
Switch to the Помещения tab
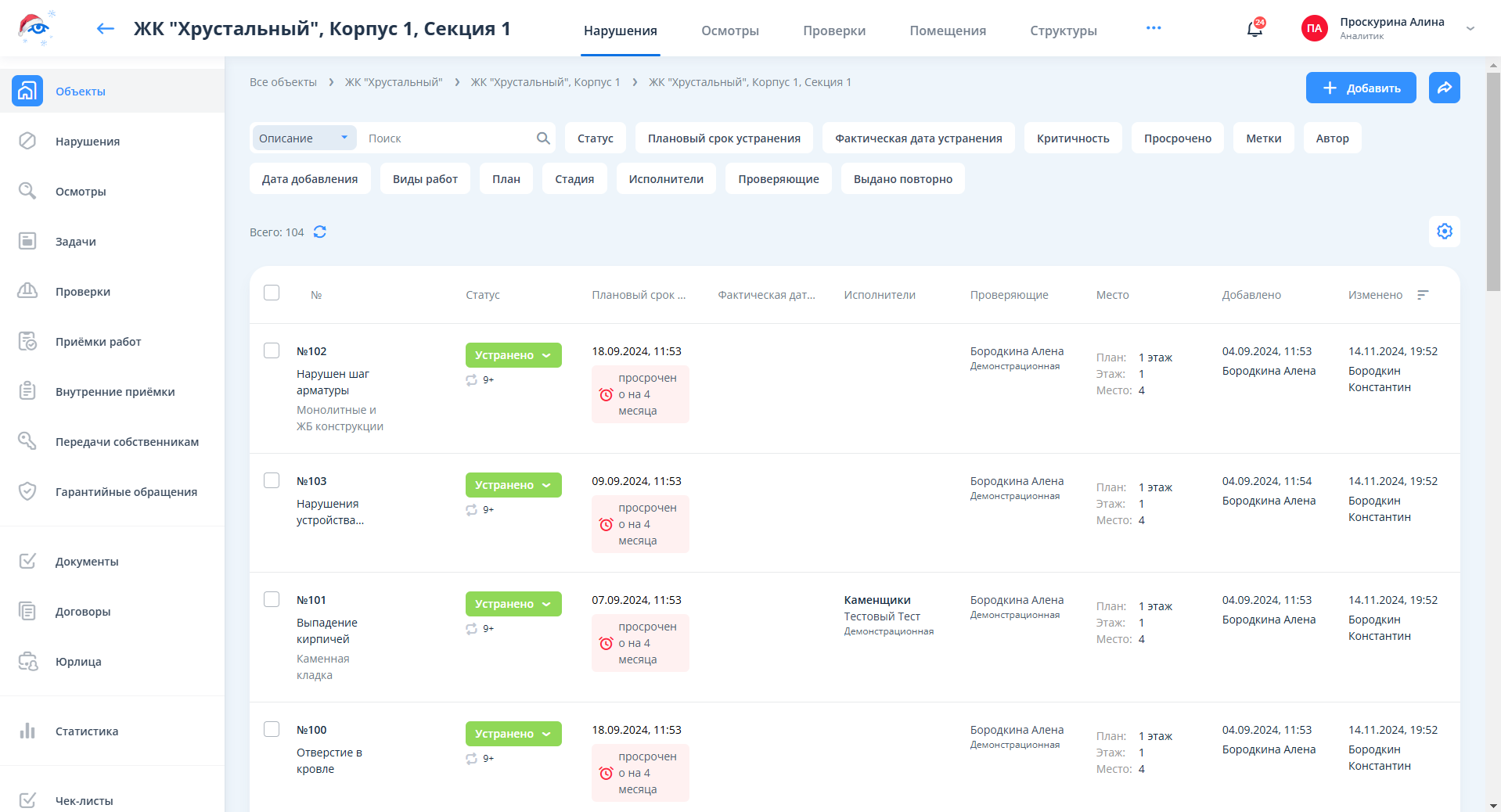tap(947, 31)
